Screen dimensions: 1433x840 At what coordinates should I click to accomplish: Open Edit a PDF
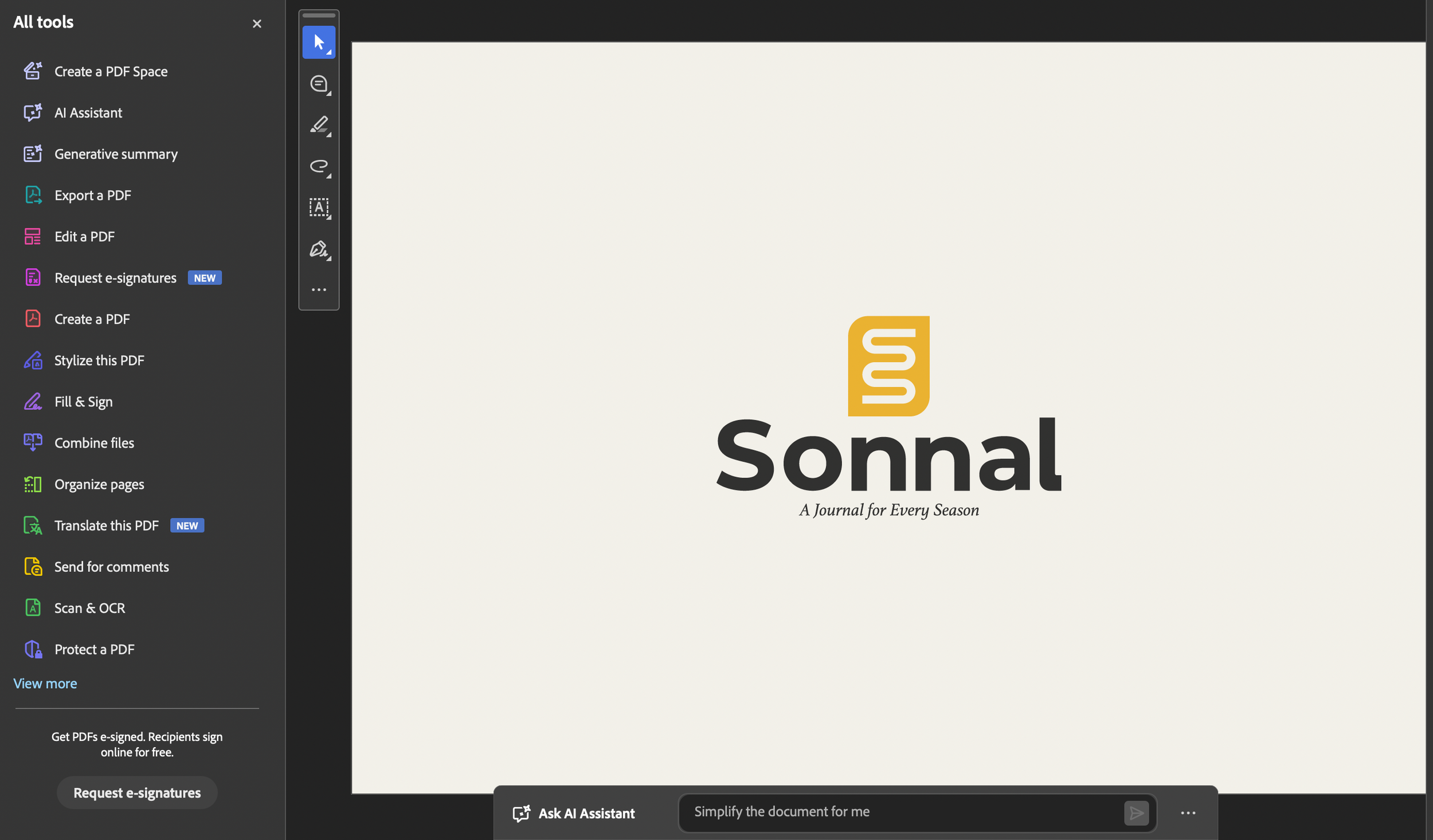coord(84,236)
